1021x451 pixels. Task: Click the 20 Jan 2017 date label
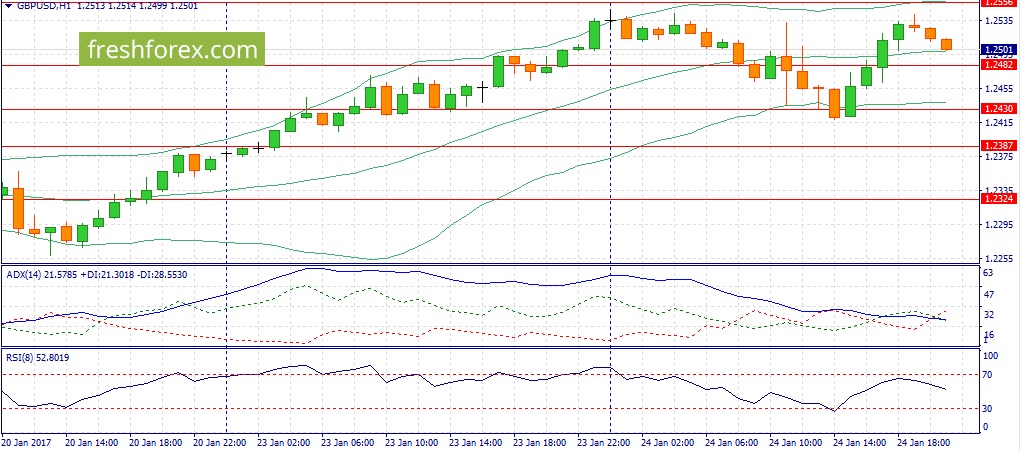(25, 442)
